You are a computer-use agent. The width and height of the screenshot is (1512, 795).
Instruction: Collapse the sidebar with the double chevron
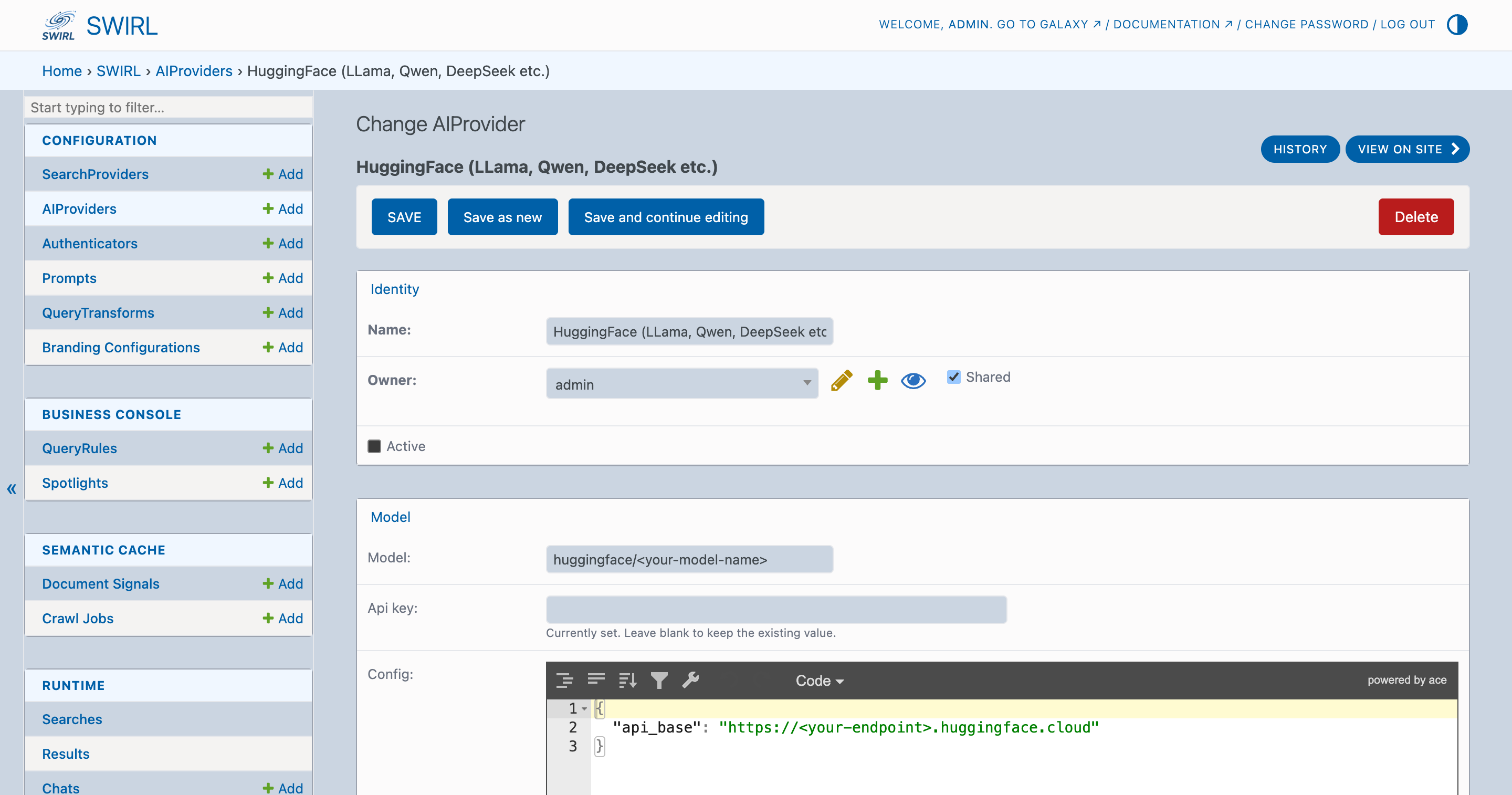[x=12, y=488]
